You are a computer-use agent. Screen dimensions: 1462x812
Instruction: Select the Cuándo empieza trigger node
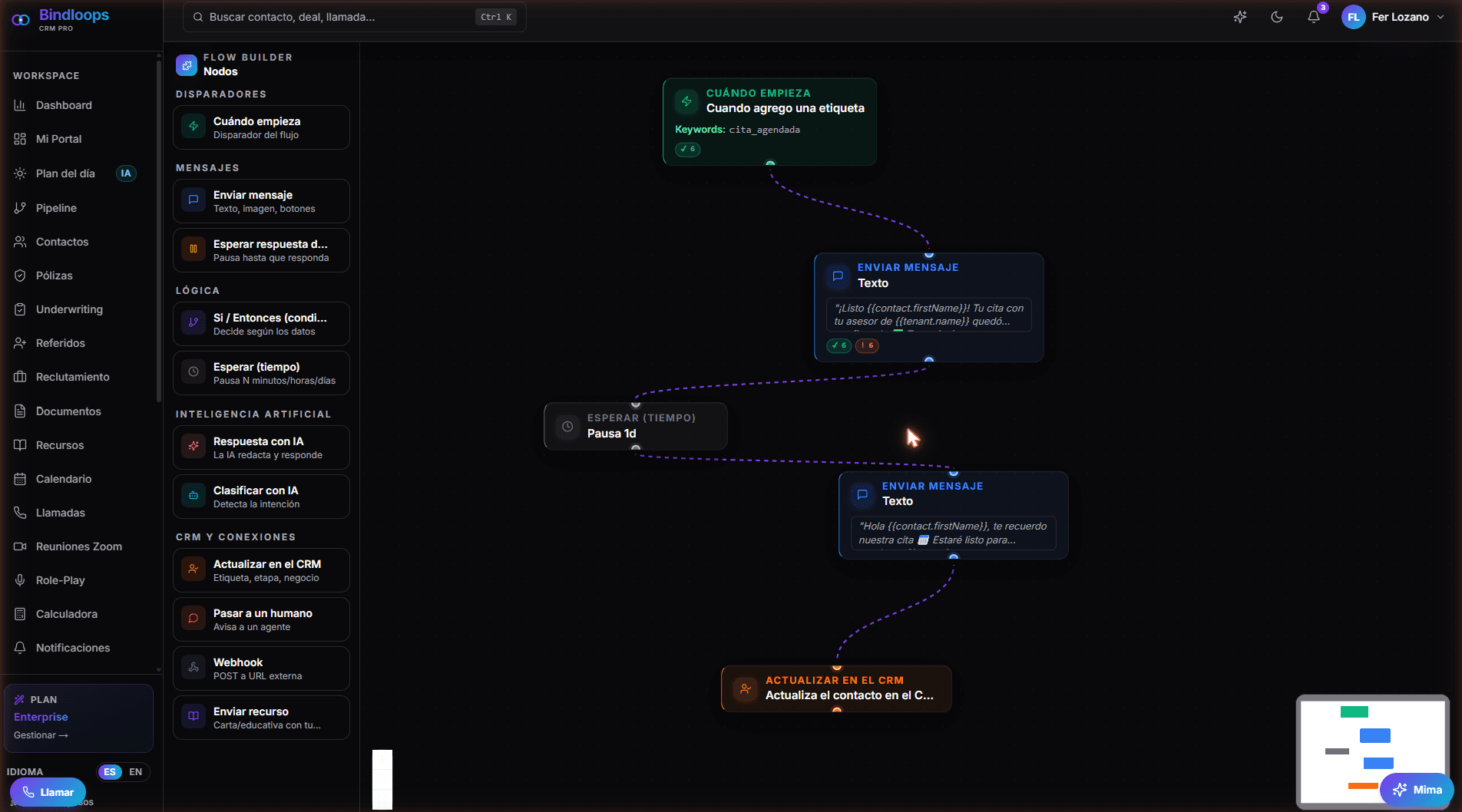click(261, 127)
